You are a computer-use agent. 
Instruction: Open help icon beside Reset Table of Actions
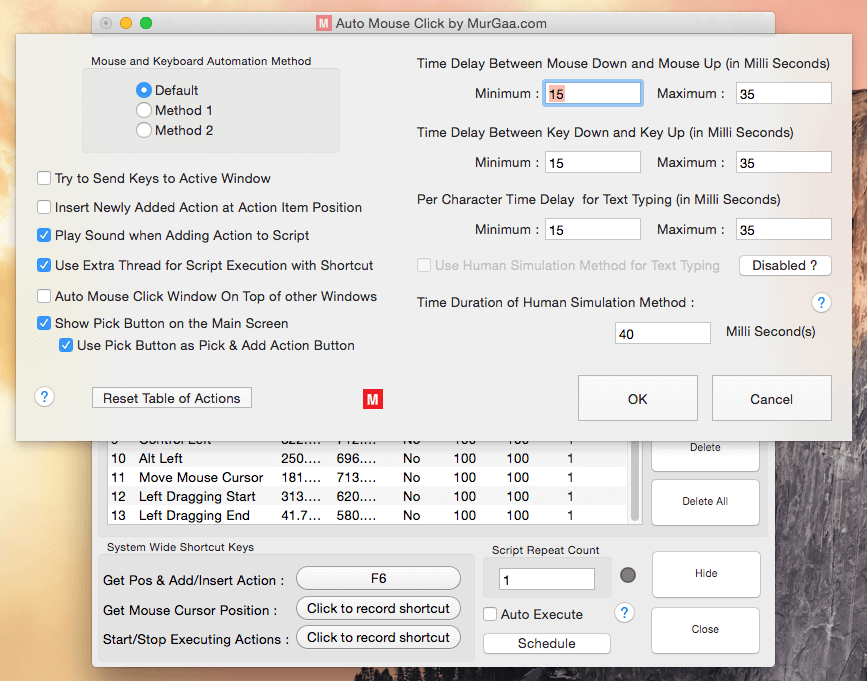click(45, 396)
